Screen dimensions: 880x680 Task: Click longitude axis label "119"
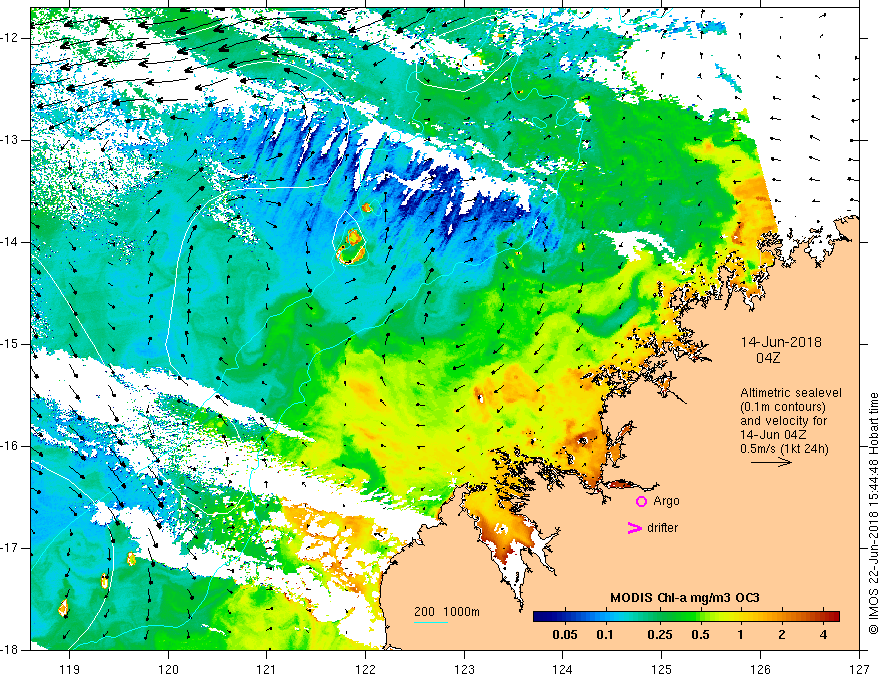(x=69, y=669)
